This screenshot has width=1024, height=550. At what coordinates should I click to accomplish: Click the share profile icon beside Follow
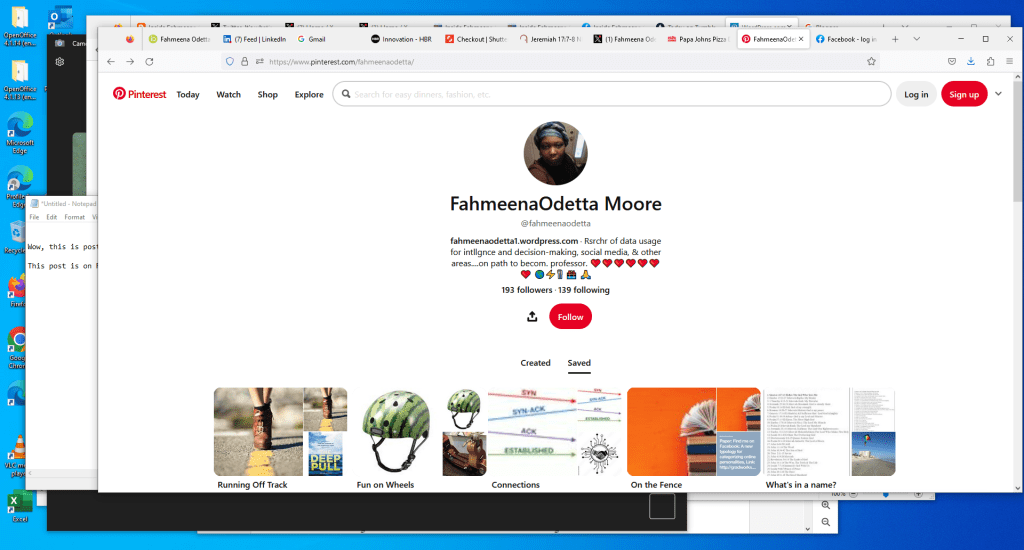coord(532,317)
